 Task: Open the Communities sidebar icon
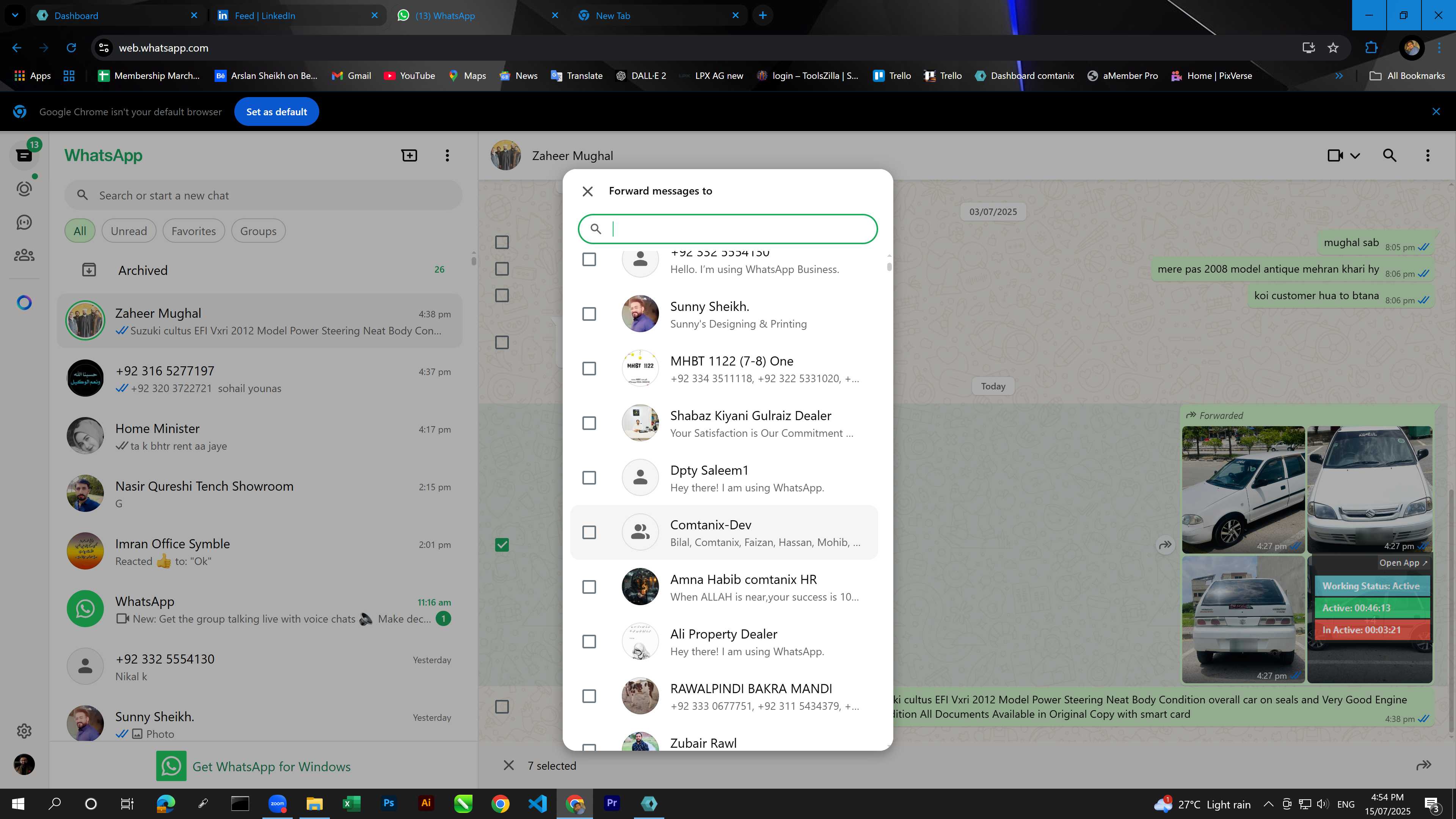pyautogui.click(x=24, y=256)
